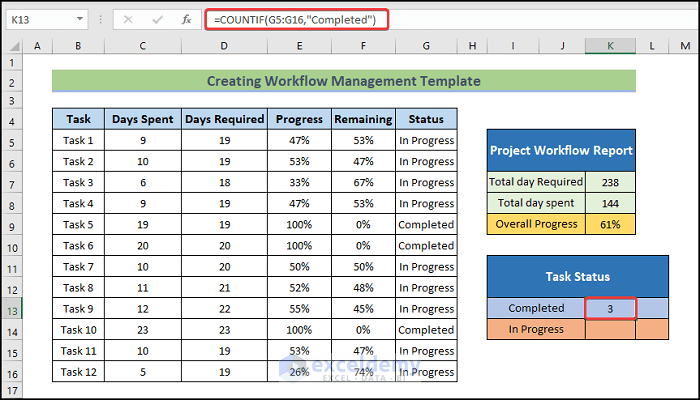Select Task 12 progress cell 26%

(299, 372)
